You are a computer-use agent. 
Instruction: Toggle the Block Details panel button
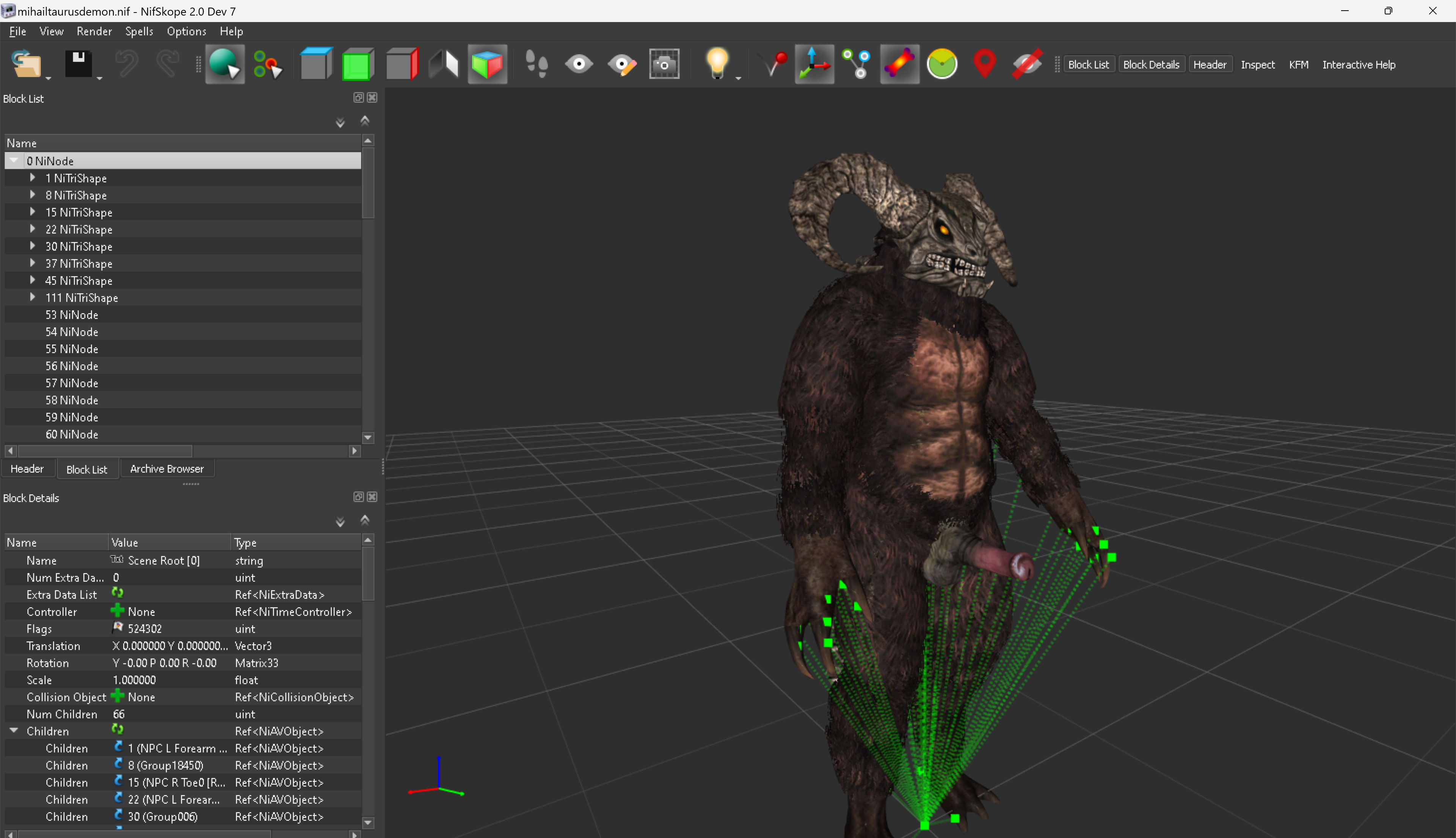pyautogui.click(x=1150, y=64)
